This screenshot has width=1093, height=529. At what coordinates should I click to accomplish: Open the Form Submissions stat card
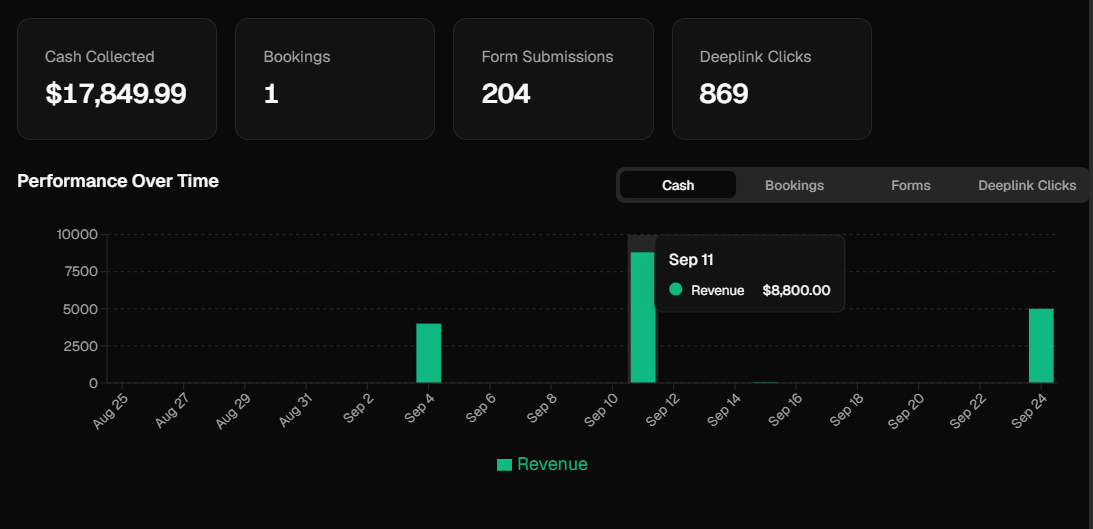pyautogui.click(x=553, y=79)
